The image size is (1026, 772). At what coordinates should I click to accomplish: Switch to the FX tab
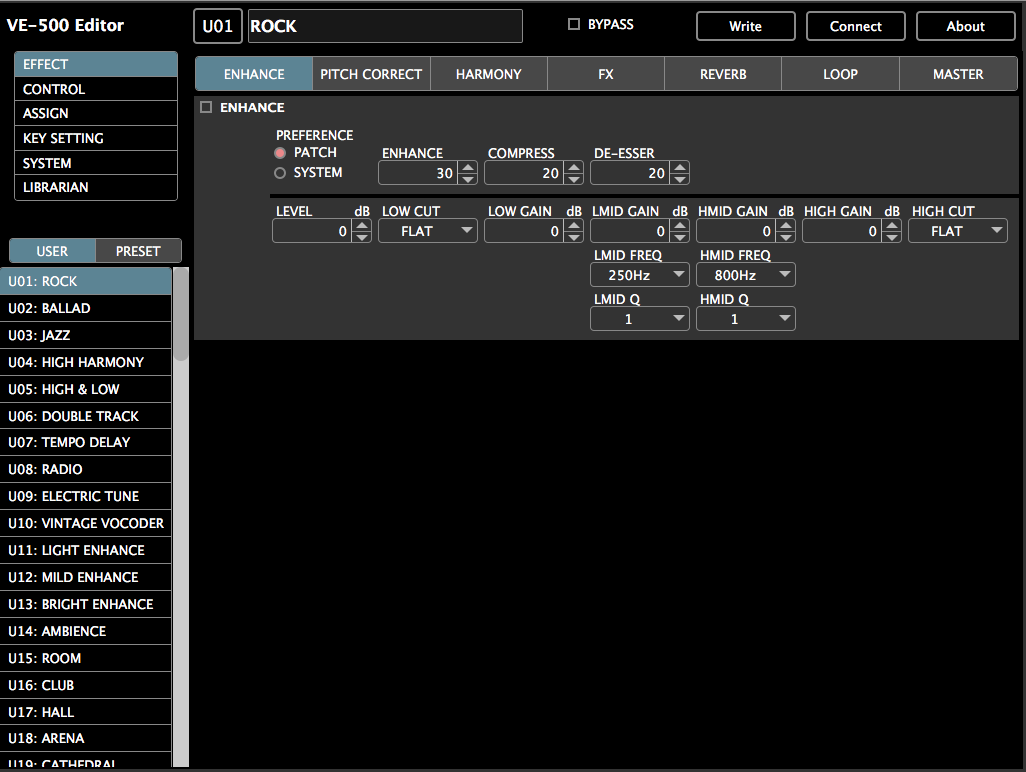[x=606, y=74]
